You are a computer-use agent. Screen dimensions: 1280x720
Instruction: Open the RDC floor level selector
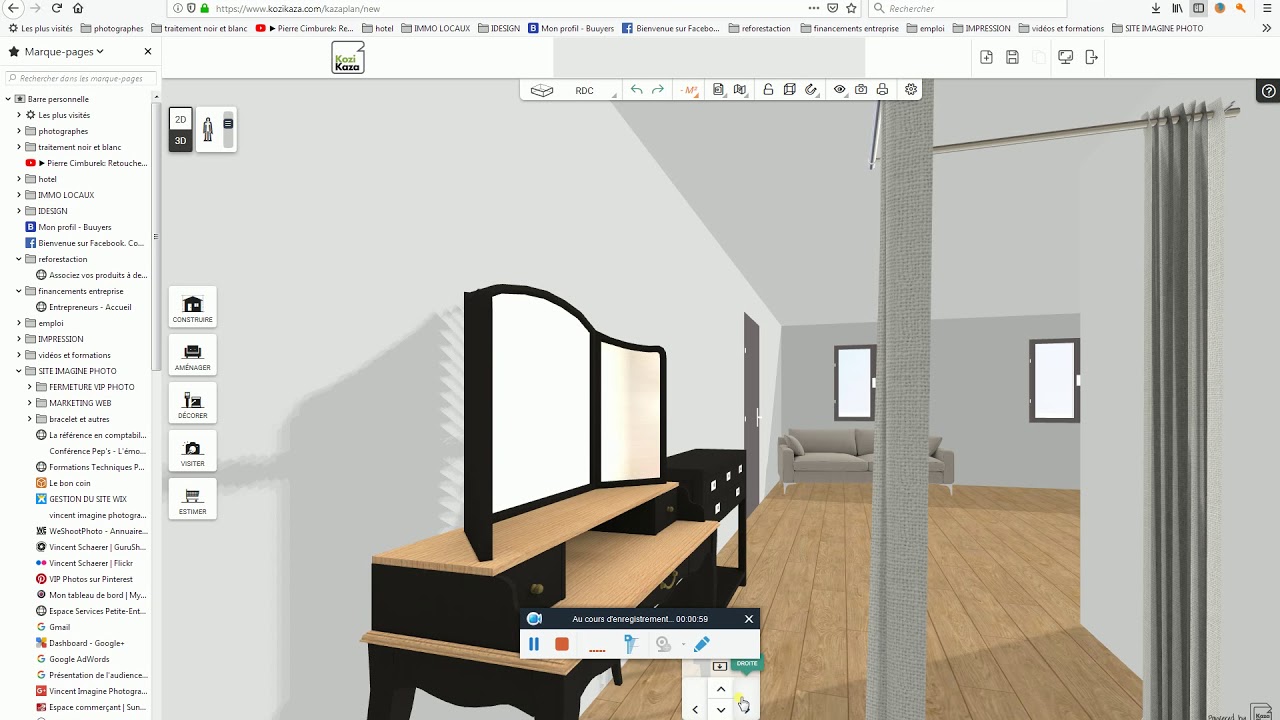point(584,91)
